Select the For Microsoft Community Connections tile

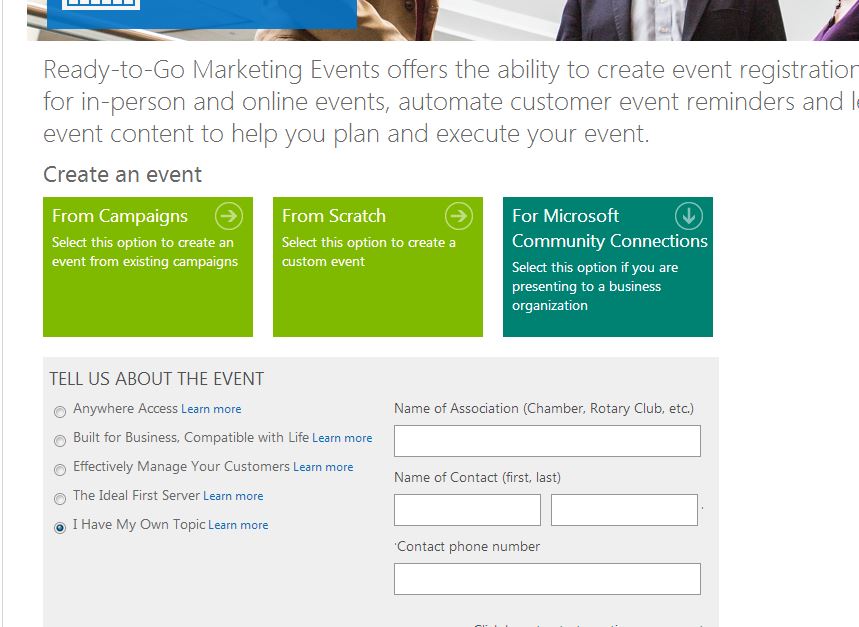[608, 267]
